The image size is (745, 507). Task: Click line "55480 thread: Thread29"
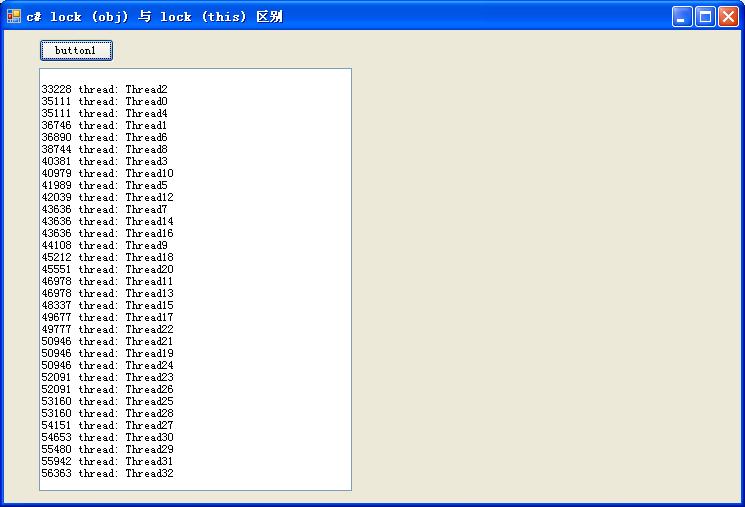click(107, 449)
